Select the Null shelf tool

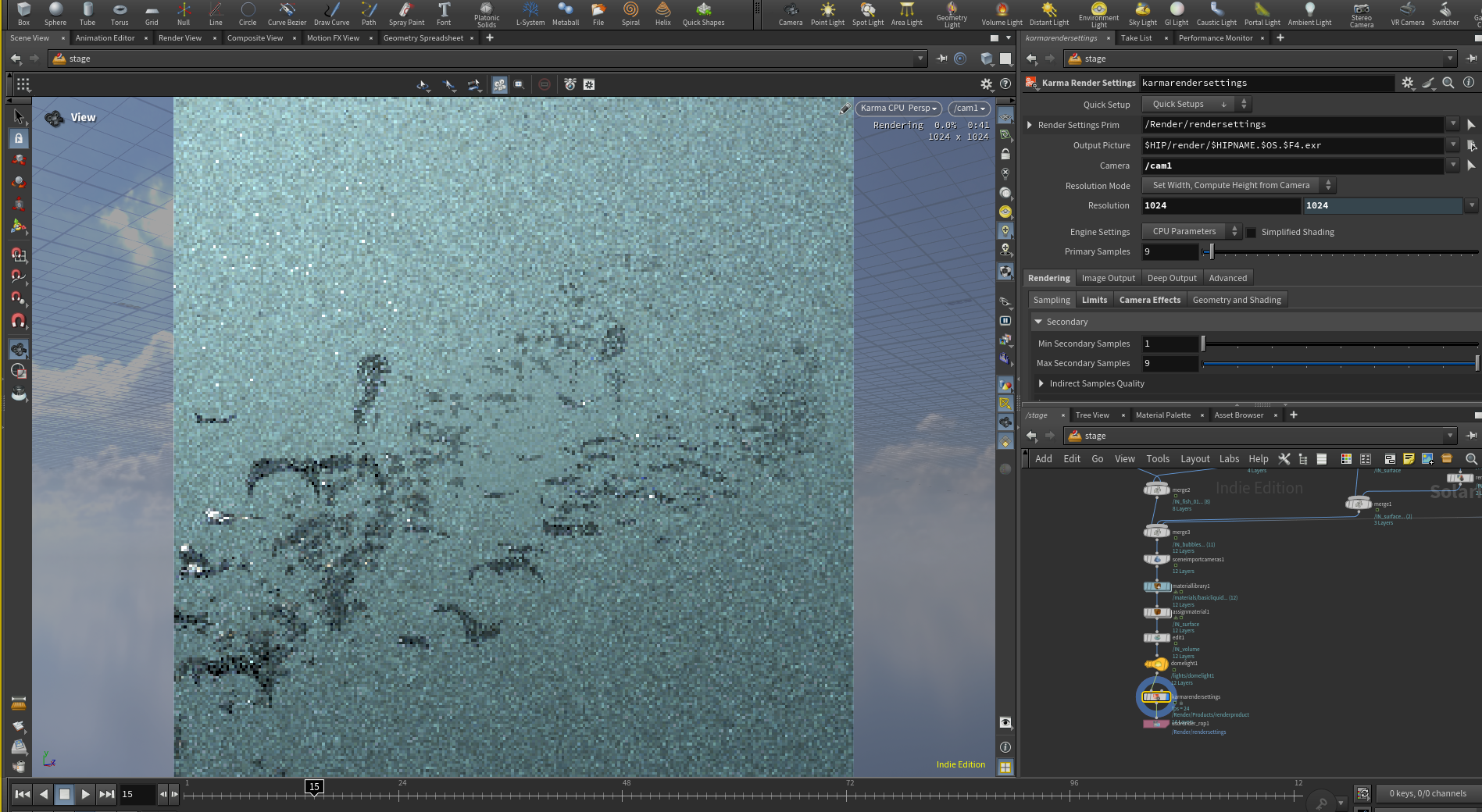[x=184, y=13]
